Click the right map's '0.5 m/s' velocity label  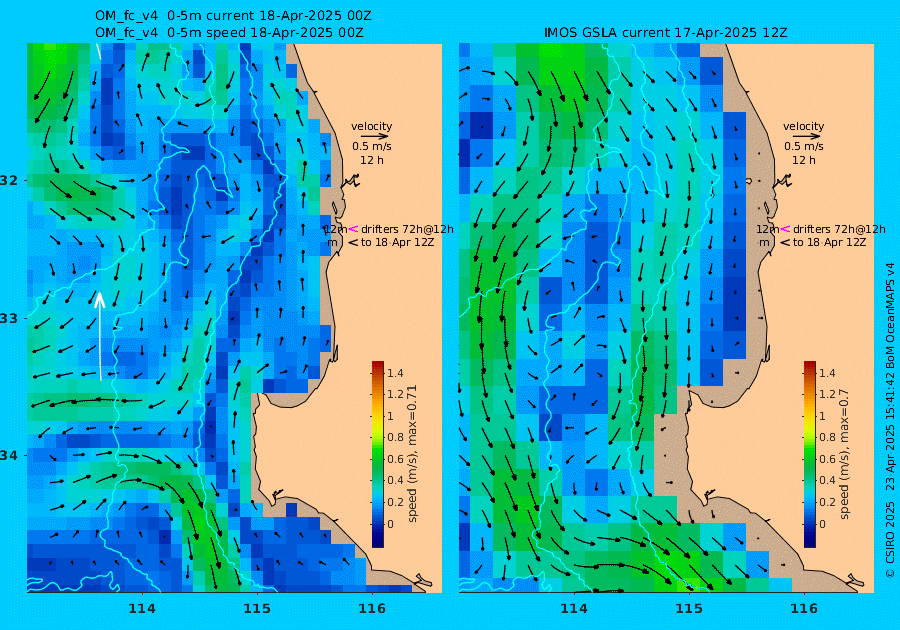click(x=804, y=147)
